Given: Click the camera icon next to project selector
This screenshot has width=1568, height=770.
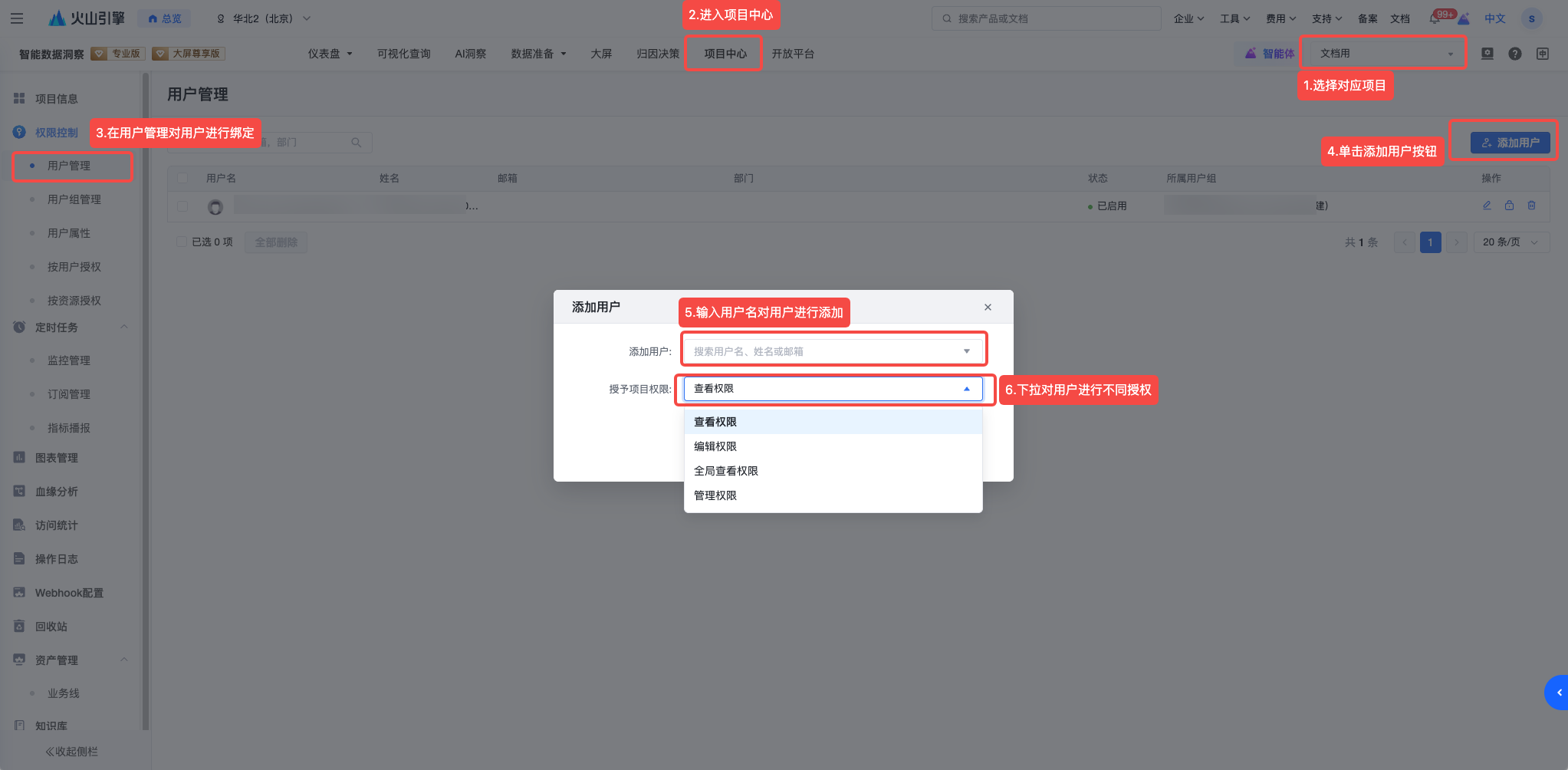Looking at the screenshot, I should click(x=1487, y=54).
